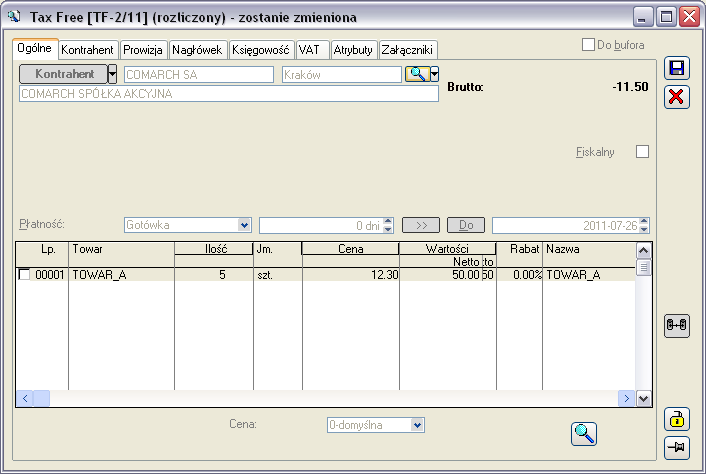Click the Nazwa column header
This screenshot has width=706, height=474.
(x=589, y=249)
